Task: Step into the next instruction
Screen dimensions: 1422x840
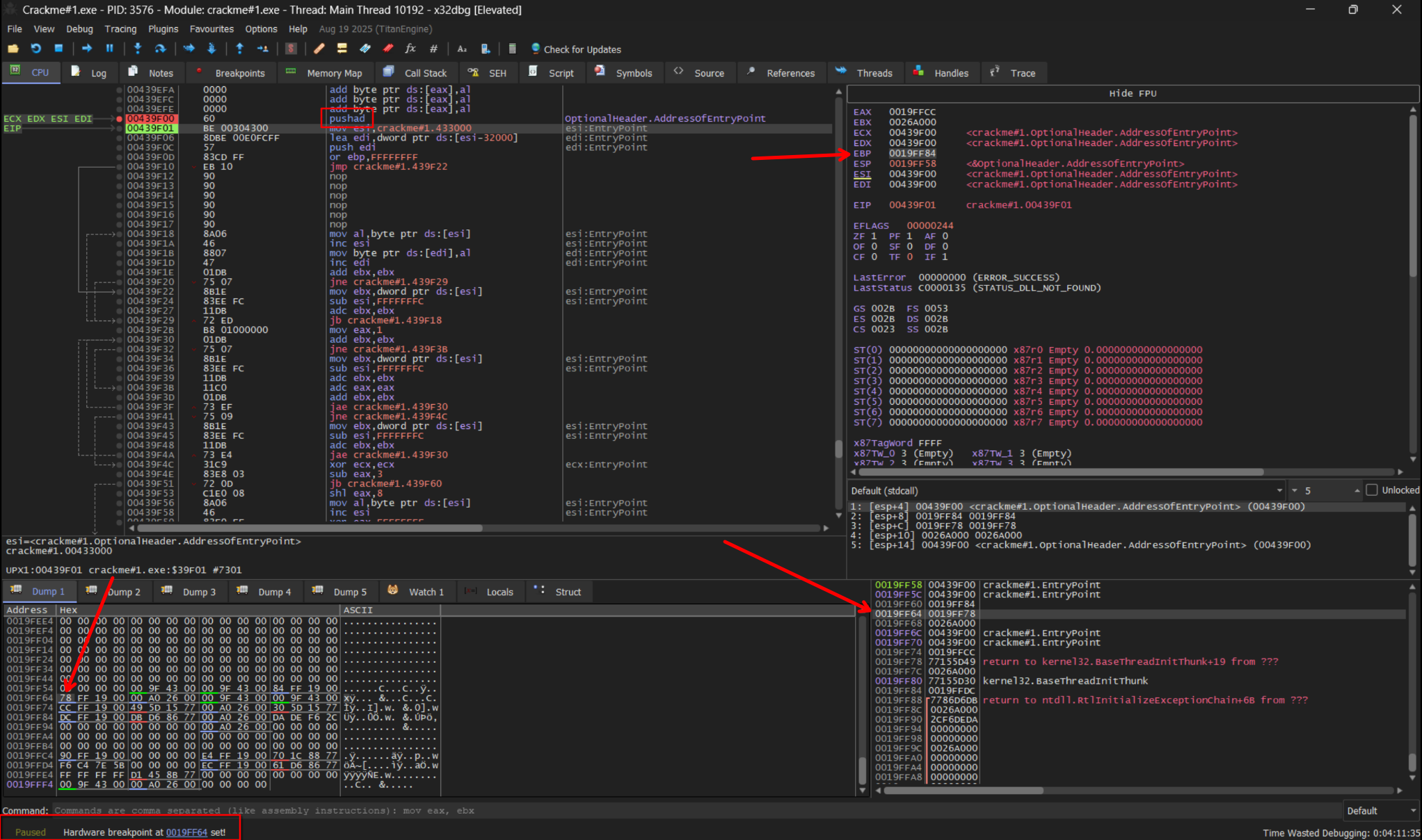Action: (x=138, y=49)
